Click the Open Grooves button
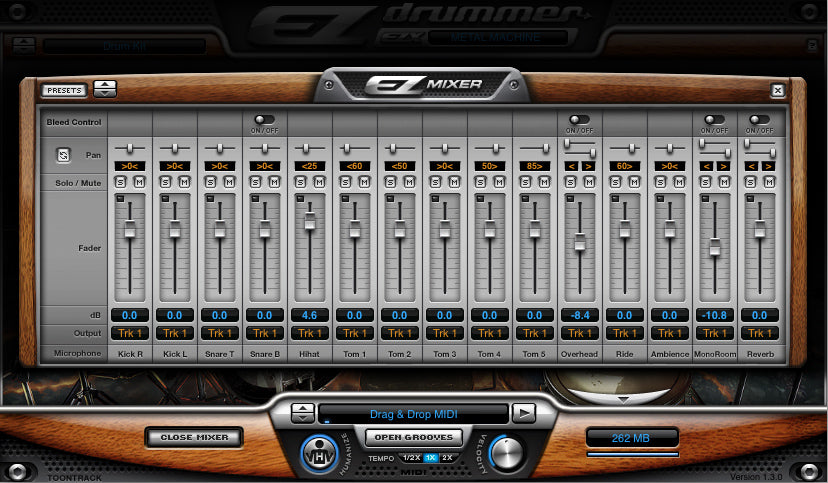 (x=412, y=437)
